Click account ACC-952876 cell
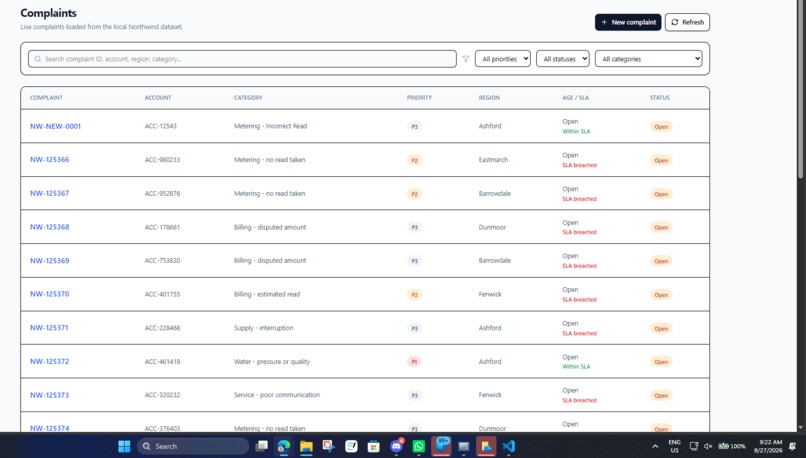Image resolution: width=806 pixels, height=458 pixels. pos(162,193)
